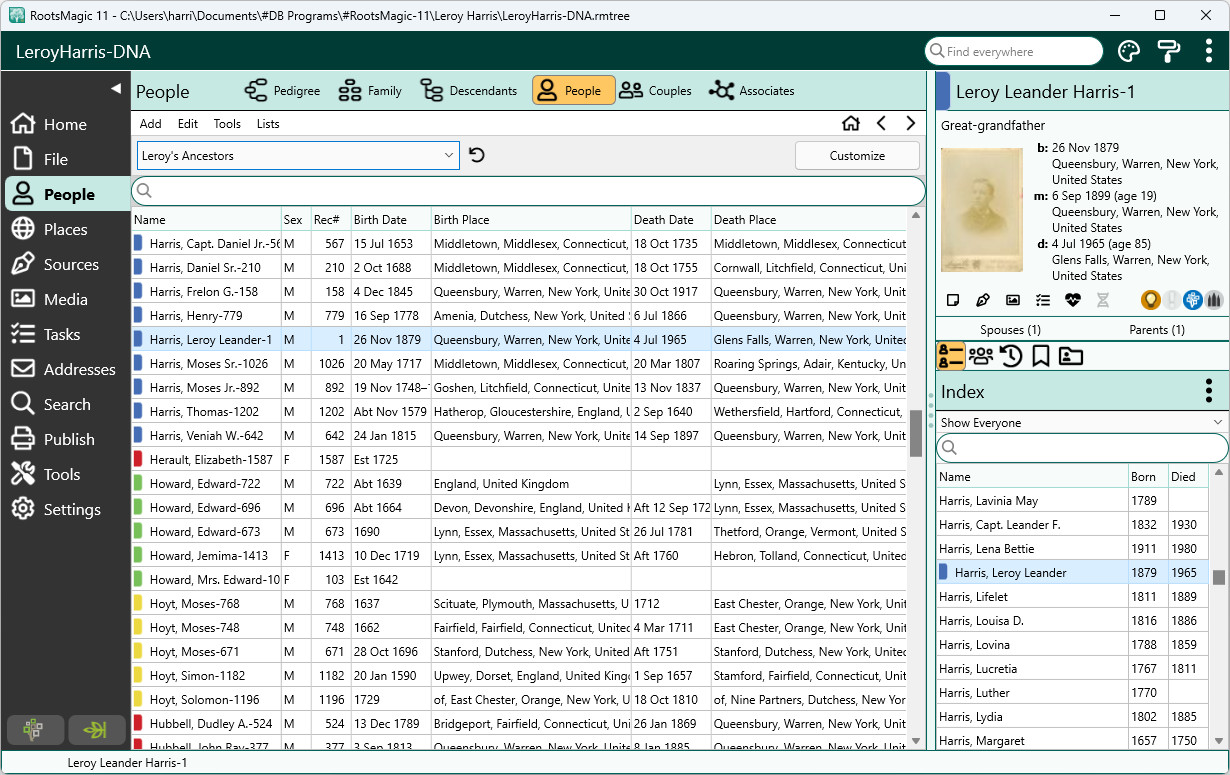Open the Show Everyone filter dropdown
Image resolution: width=1230 pixels, height=775 pixels.
1082,423
